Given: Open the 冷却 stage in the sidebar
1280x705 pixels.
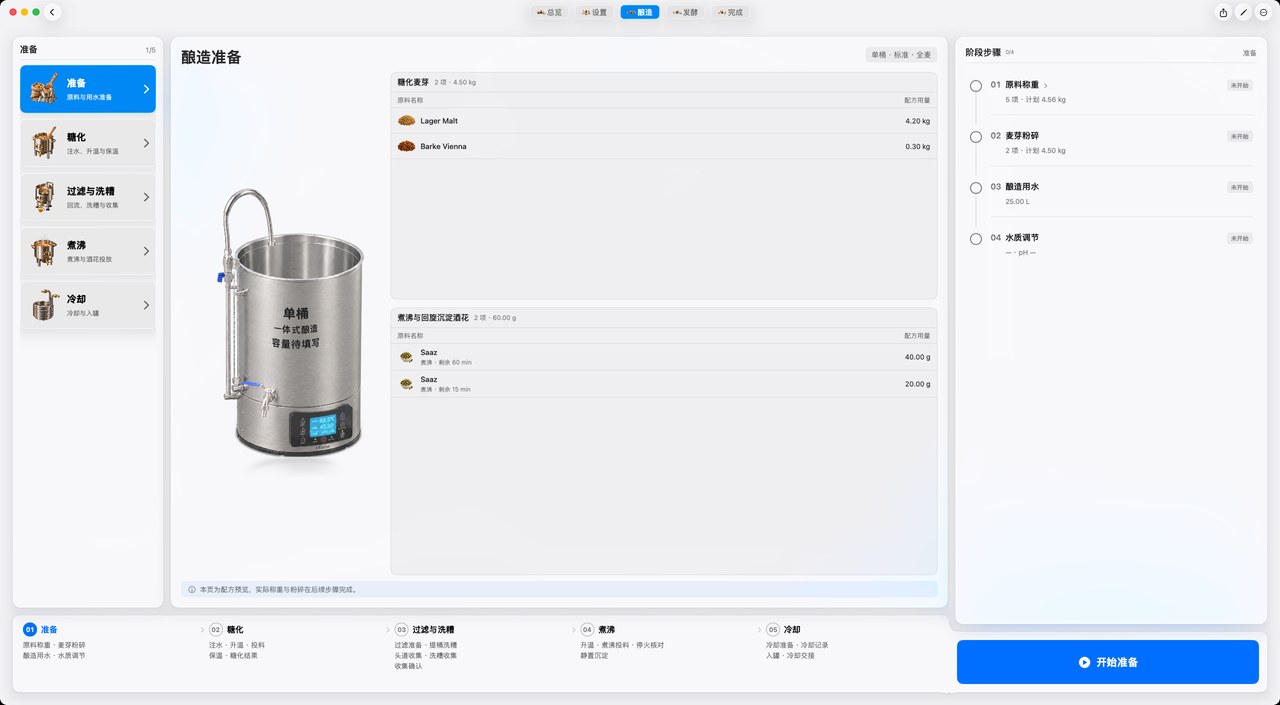Looking at the screenshot, I should click(88, 305).
